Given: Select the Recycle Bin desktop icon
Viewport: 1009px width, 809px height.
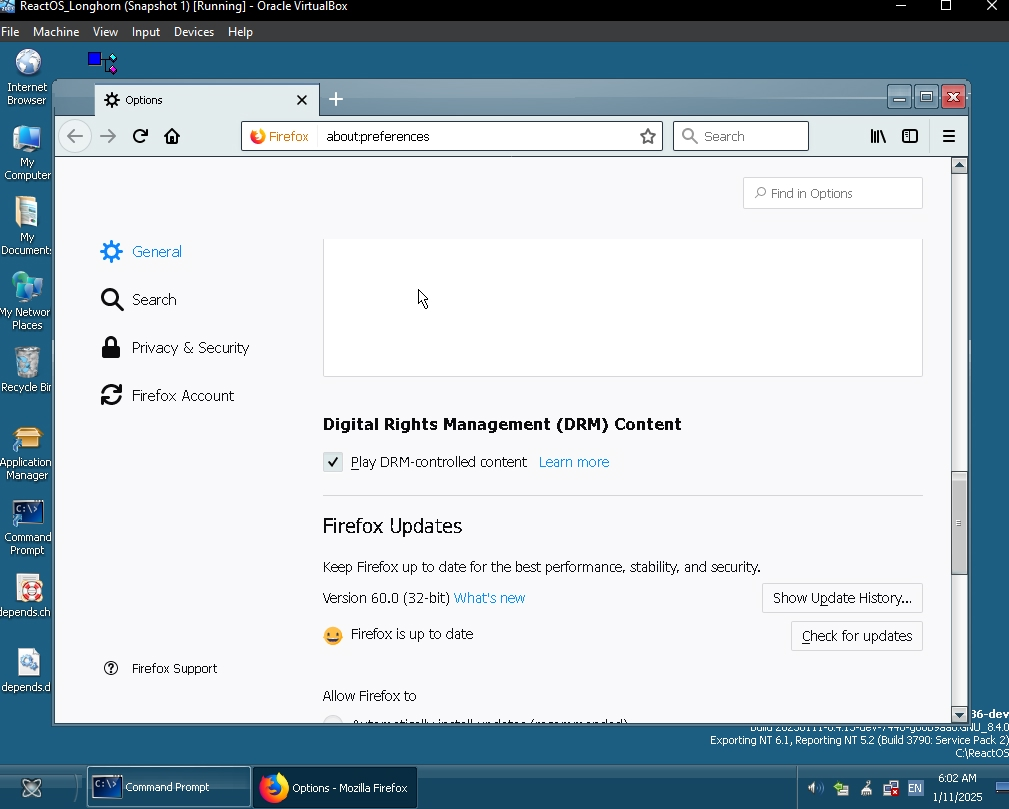Looking at the screenshot, I should click(26, 370).
